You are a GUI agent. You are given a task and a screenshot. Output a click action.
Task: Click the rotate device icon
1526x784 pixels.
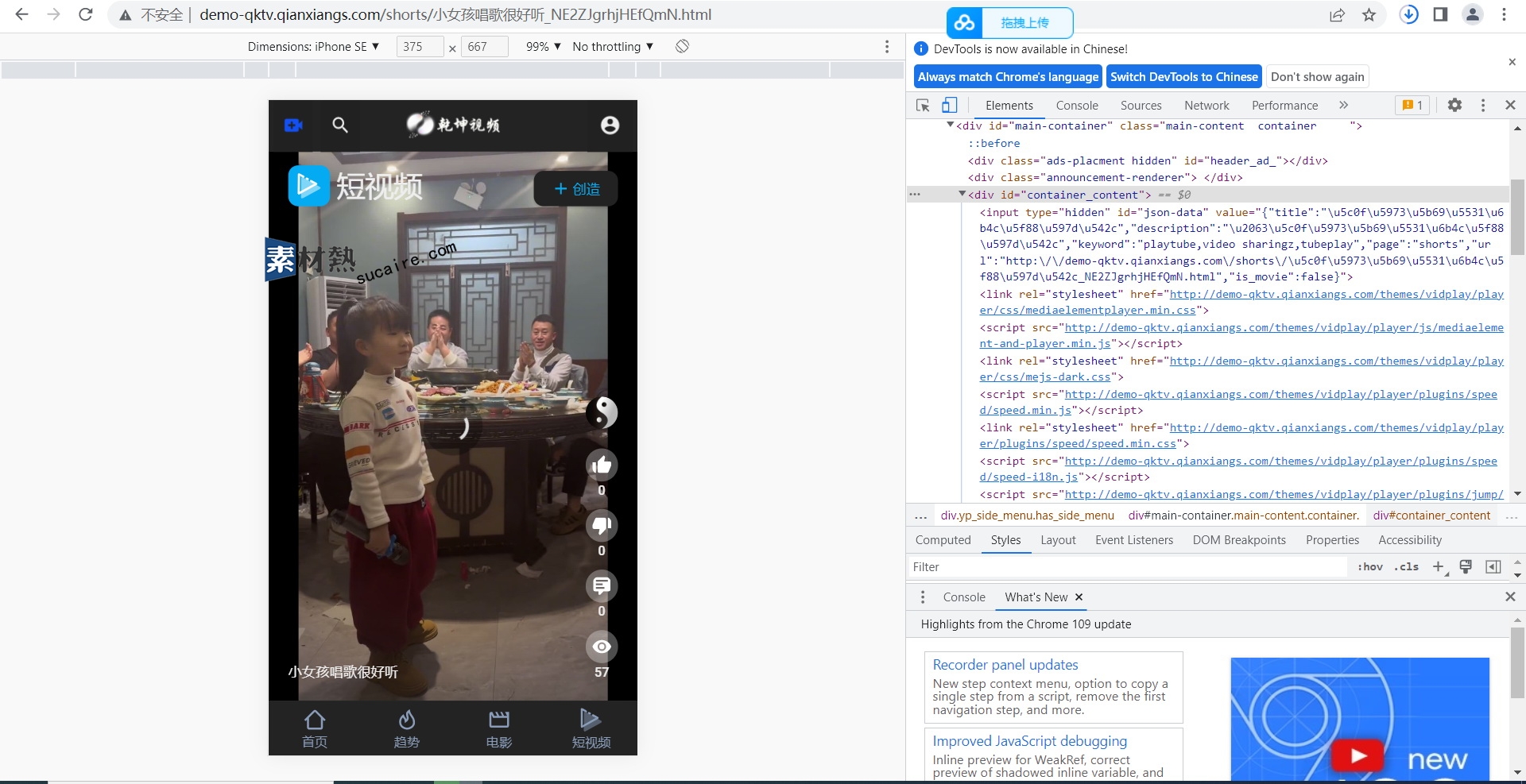tap(682, 46)
